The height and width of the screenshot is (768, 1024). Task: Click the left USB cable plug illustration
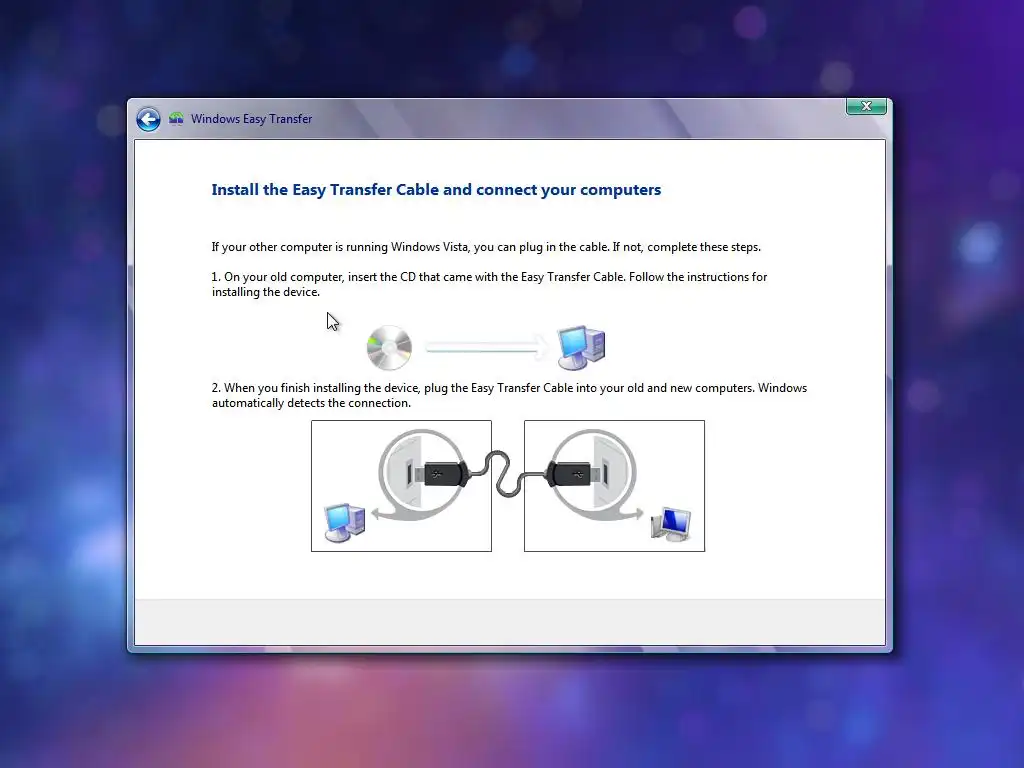[444, 474]
